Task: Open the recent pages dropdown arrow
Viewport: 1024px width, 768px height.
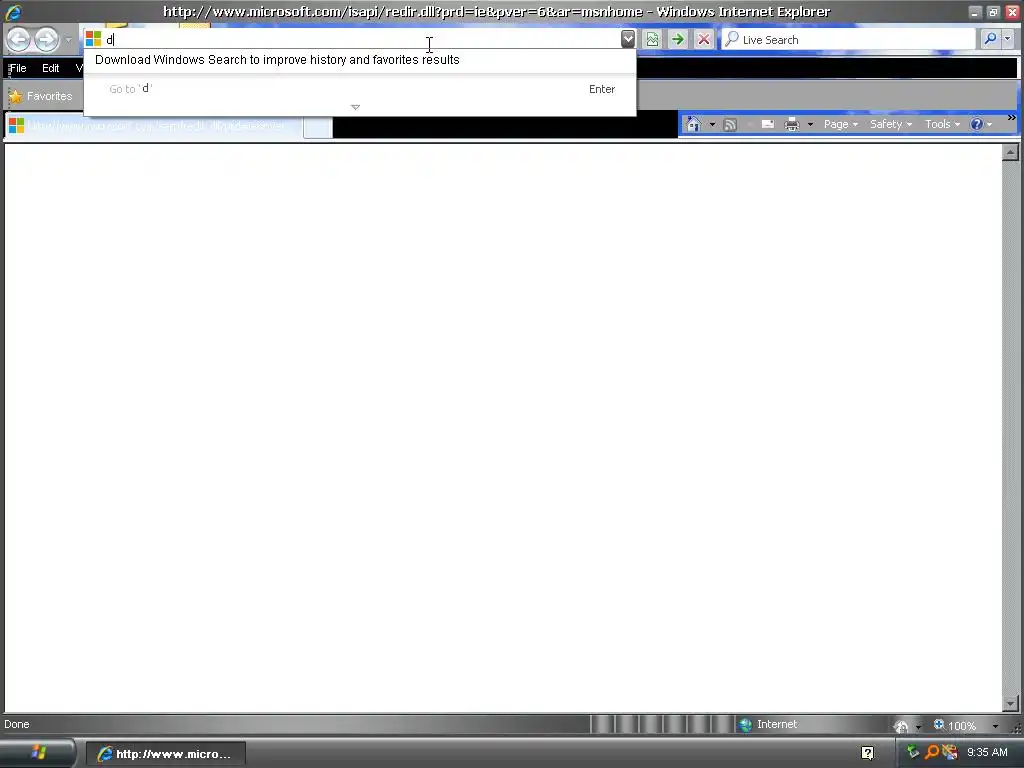Action: [x=69, y=40]
